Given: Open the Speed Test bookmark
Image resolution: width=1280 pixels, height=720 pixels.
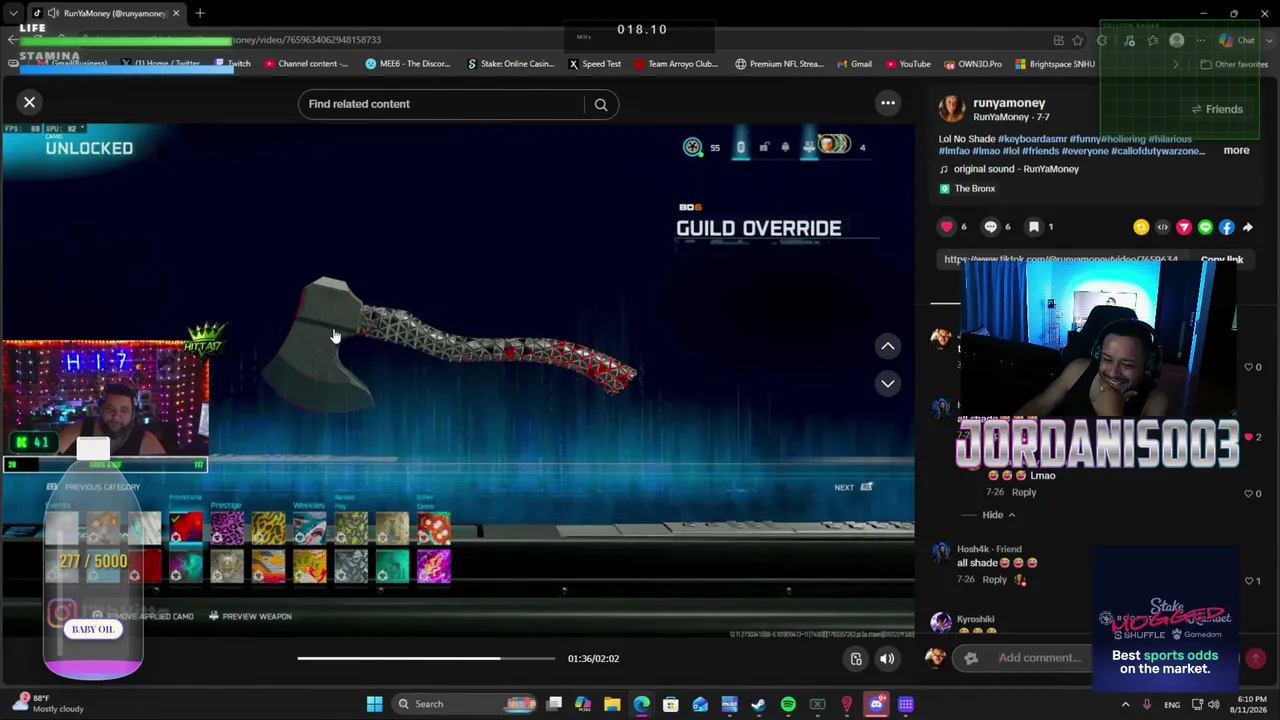Looking at the screenshot, I should coord(595,64).
